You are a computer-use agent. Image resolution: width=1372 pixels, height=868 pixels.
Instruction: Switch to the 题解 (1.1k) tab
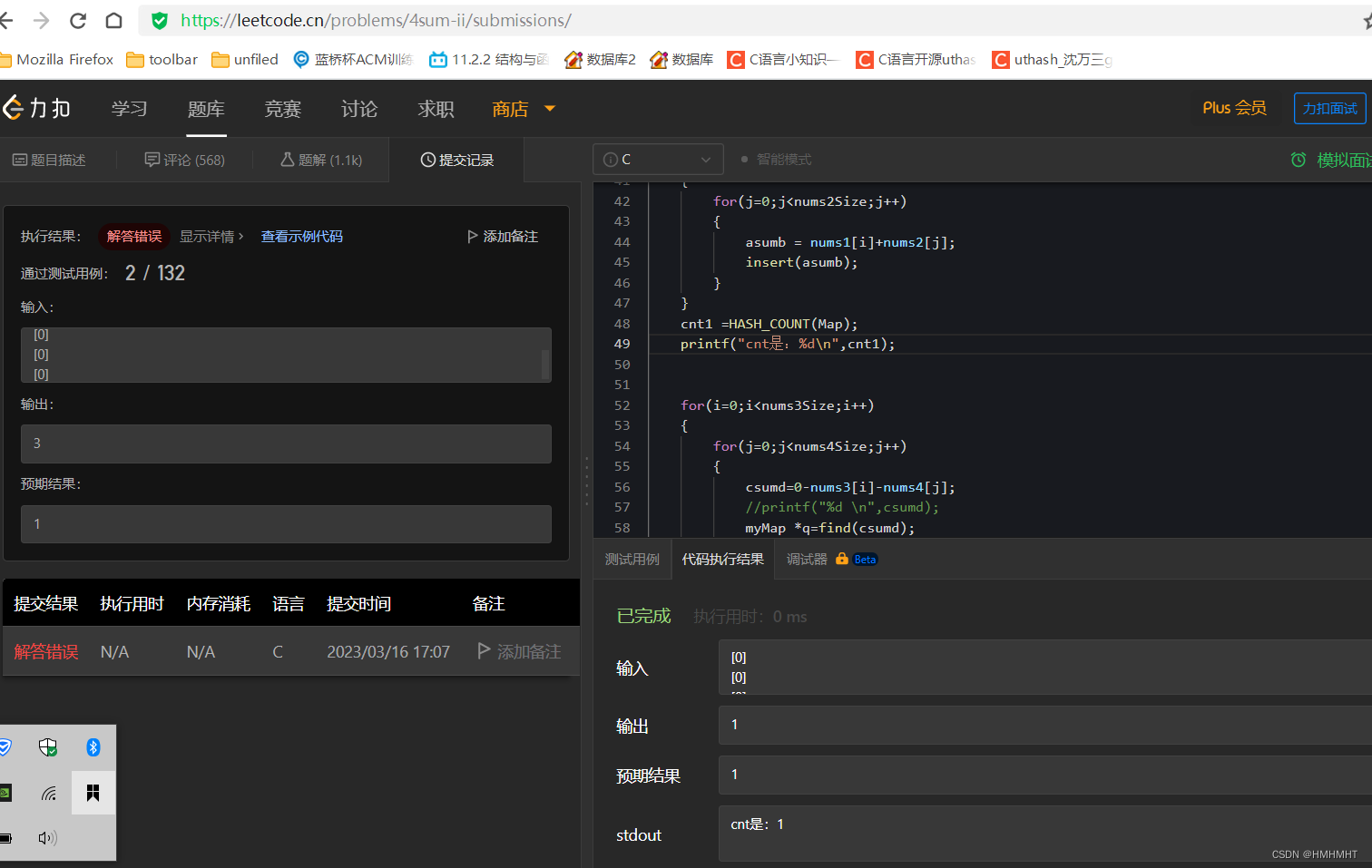(321, 161)
